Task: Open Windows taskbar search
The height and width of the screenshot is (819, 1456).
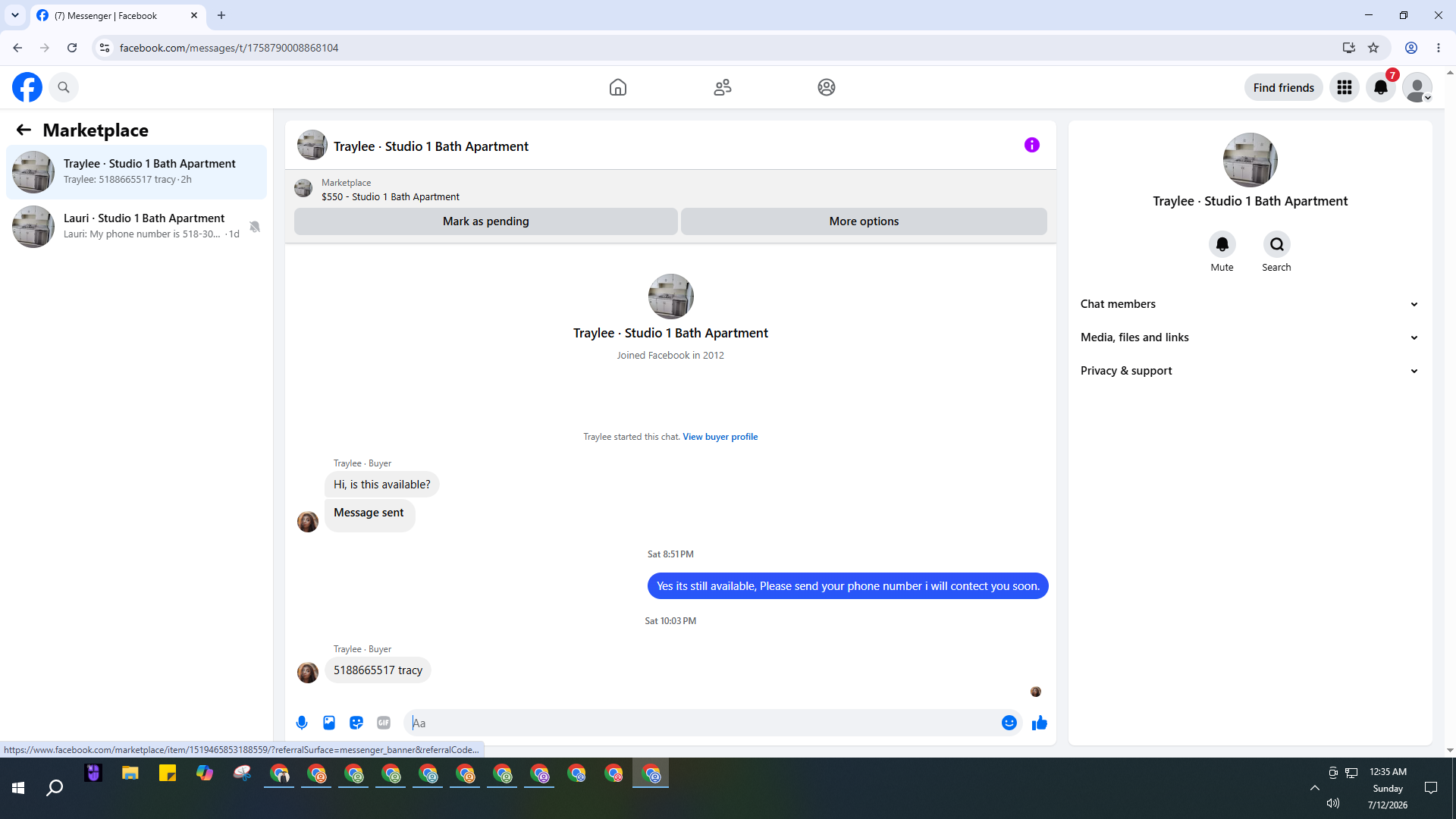Action: pos(55,788)
